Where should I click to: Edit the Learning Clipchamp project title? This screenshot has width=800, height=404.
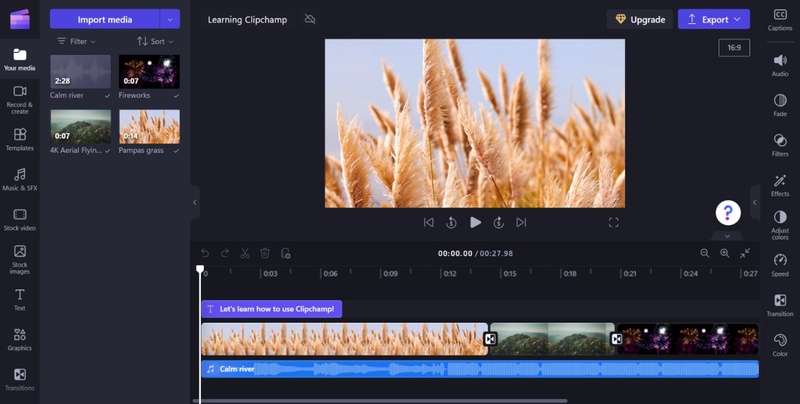click(247, 19)
